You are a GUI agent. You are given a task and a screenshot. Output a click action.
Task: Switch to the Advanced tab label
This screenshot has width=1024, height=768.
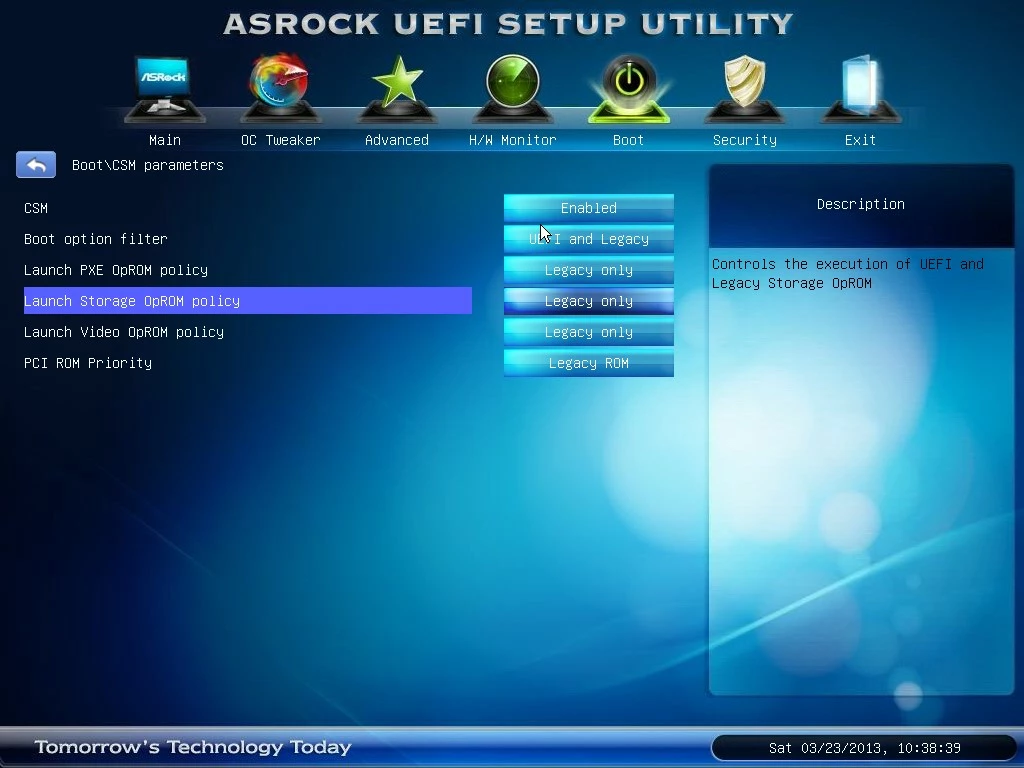tap(397, 140)
